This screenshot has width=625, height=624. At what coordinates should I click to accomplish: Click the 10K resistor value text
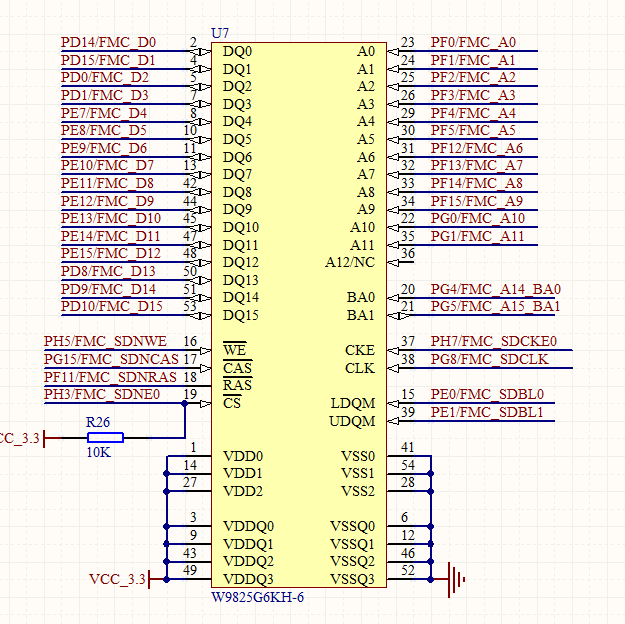[x=98, y=452]
